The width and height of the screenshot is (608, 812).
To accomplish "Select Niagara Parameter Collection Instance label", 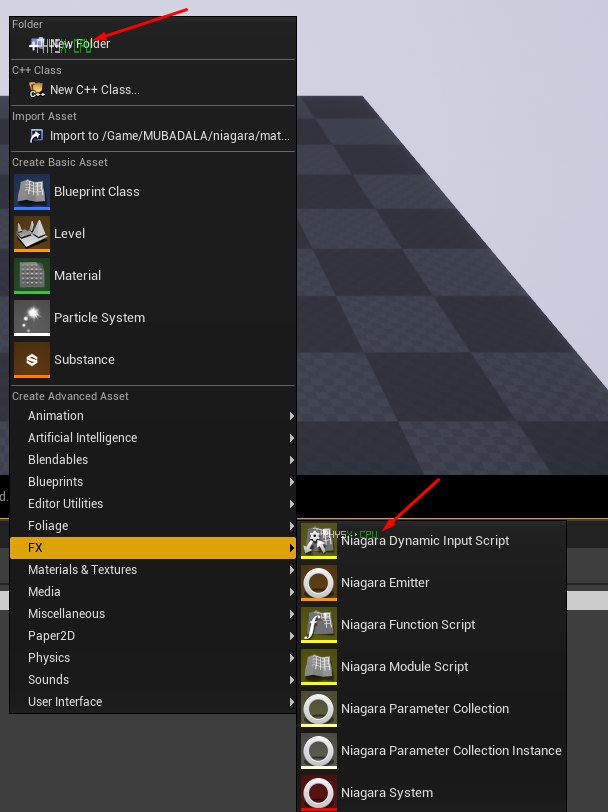I will click(x=451, y=750).
